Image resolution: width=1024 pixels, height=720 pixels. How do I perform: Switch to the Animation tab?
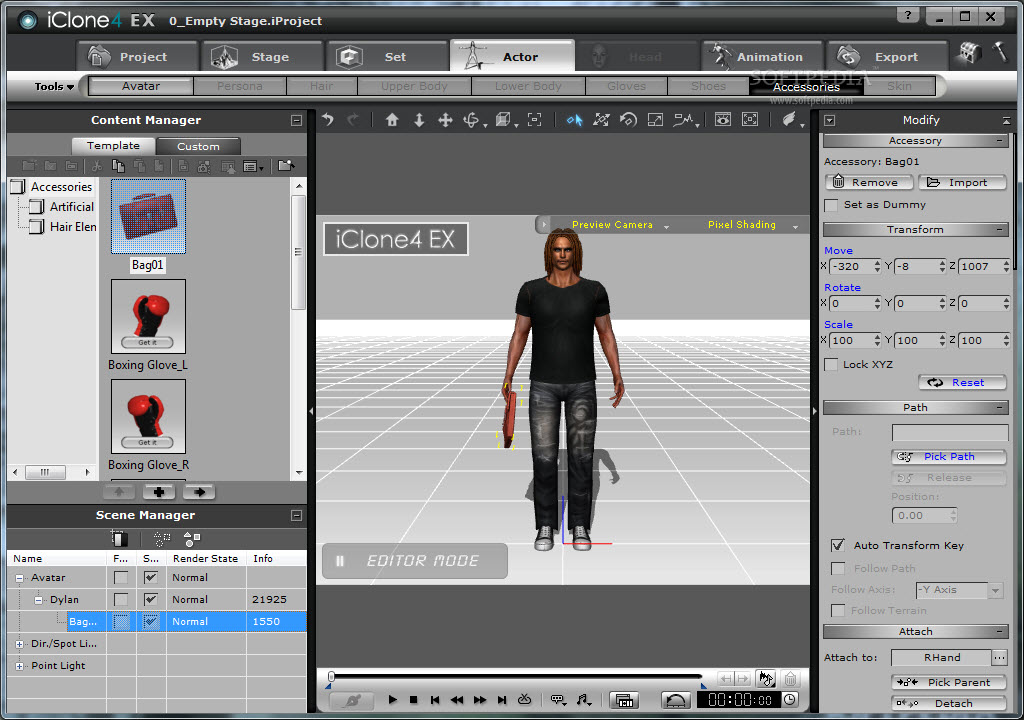pos(762,57)
